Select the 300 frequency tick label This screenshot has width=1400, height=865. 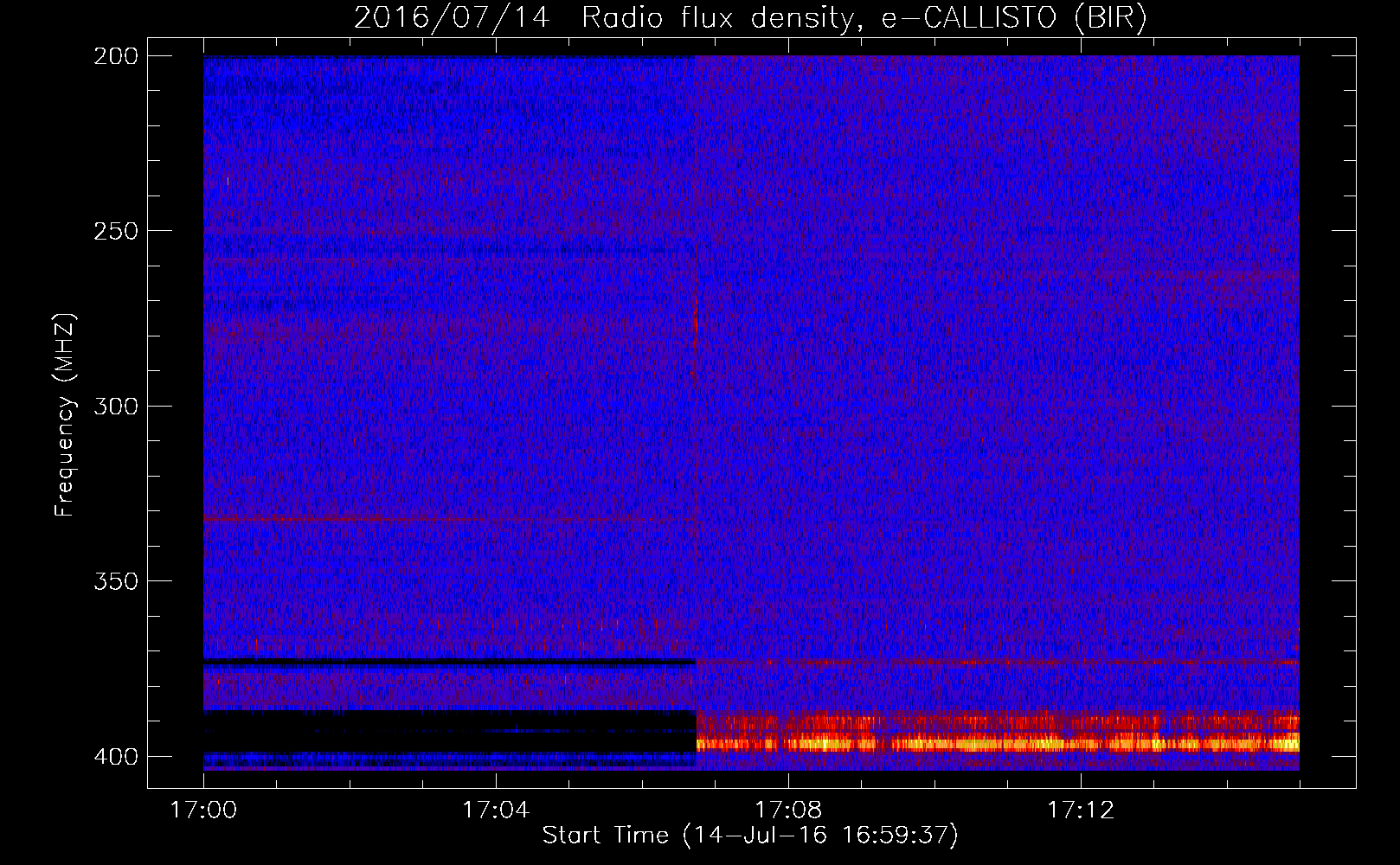point(116,407)
